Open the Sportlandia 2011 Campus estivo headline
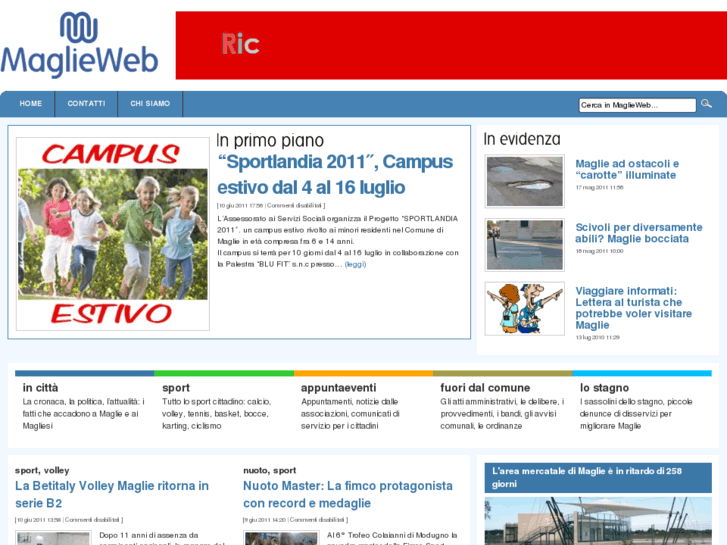Screen dimensions: 727x545 (x=335, y=175)
